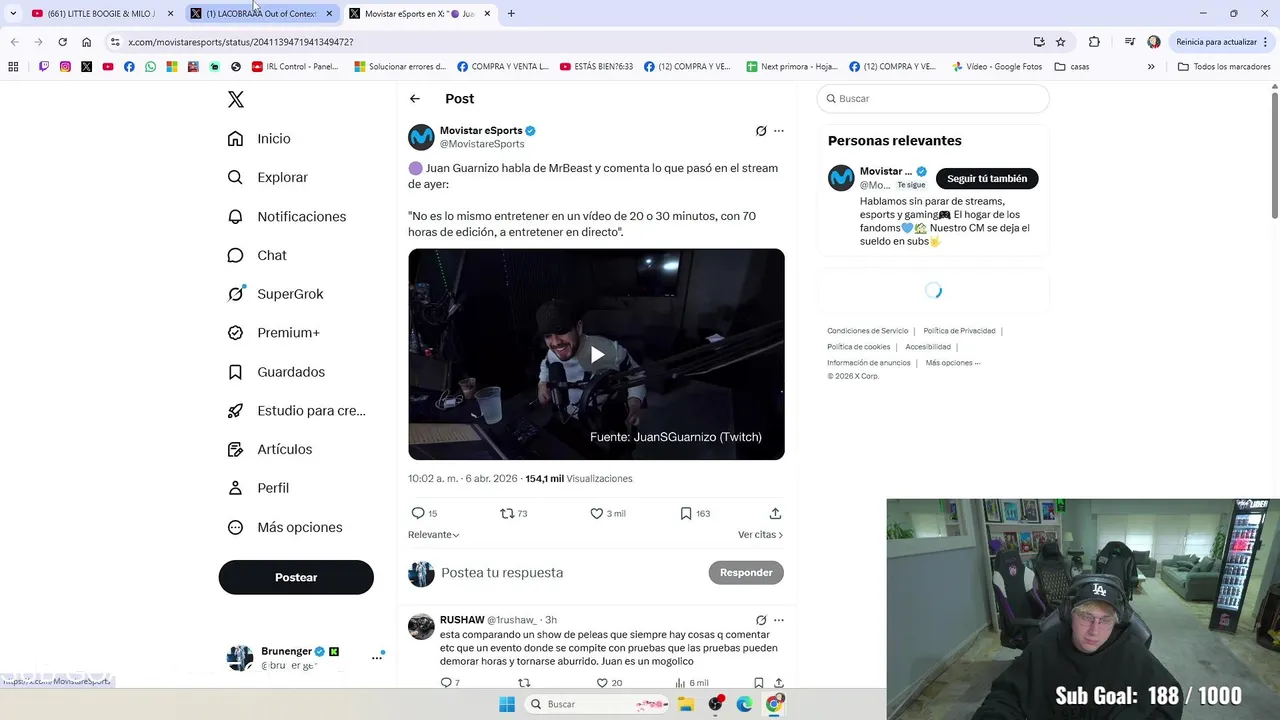This screenshot has height=720, width=1280.
Task: Open the Windows Start menu
Action: point(507,704)
